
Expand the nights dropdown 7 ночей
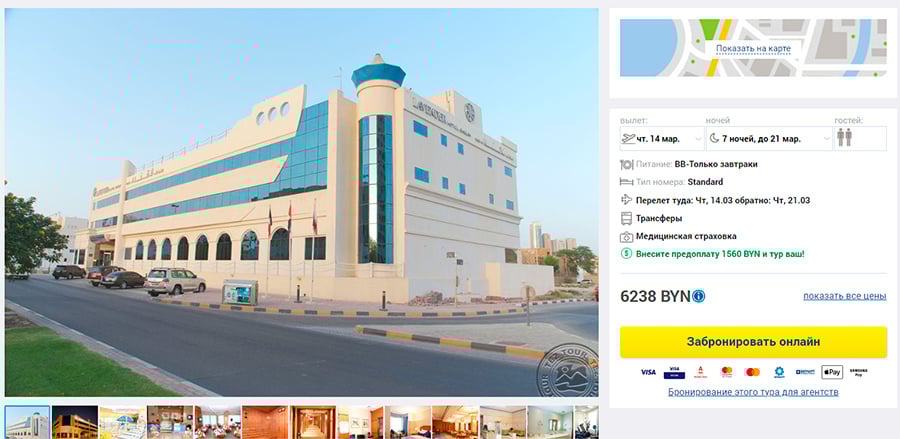pyautogui.click(x=769, y=138)
